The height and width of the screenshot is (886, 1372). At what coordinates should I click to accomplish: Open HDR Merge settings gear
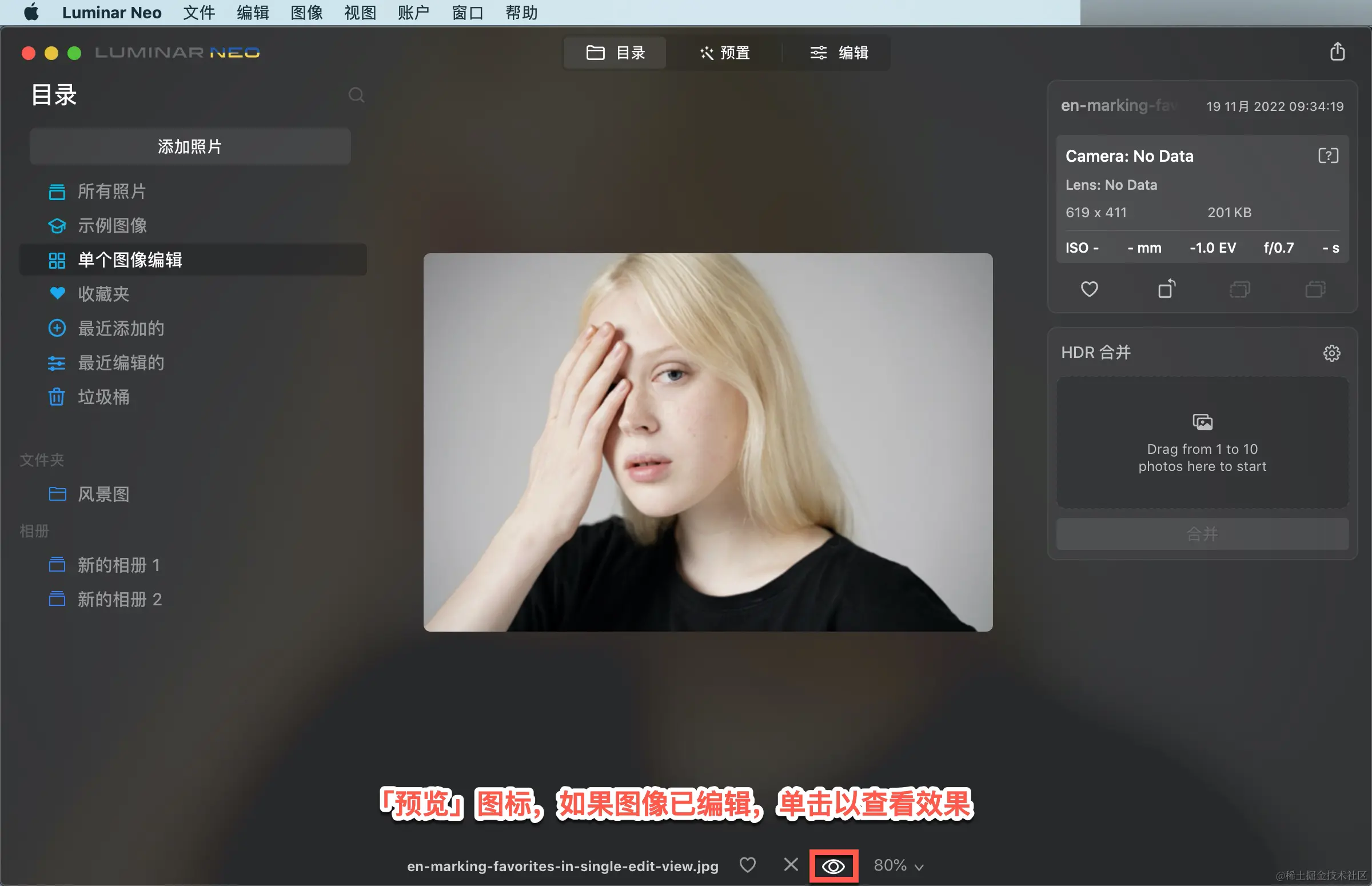[x=1331, y=353]
